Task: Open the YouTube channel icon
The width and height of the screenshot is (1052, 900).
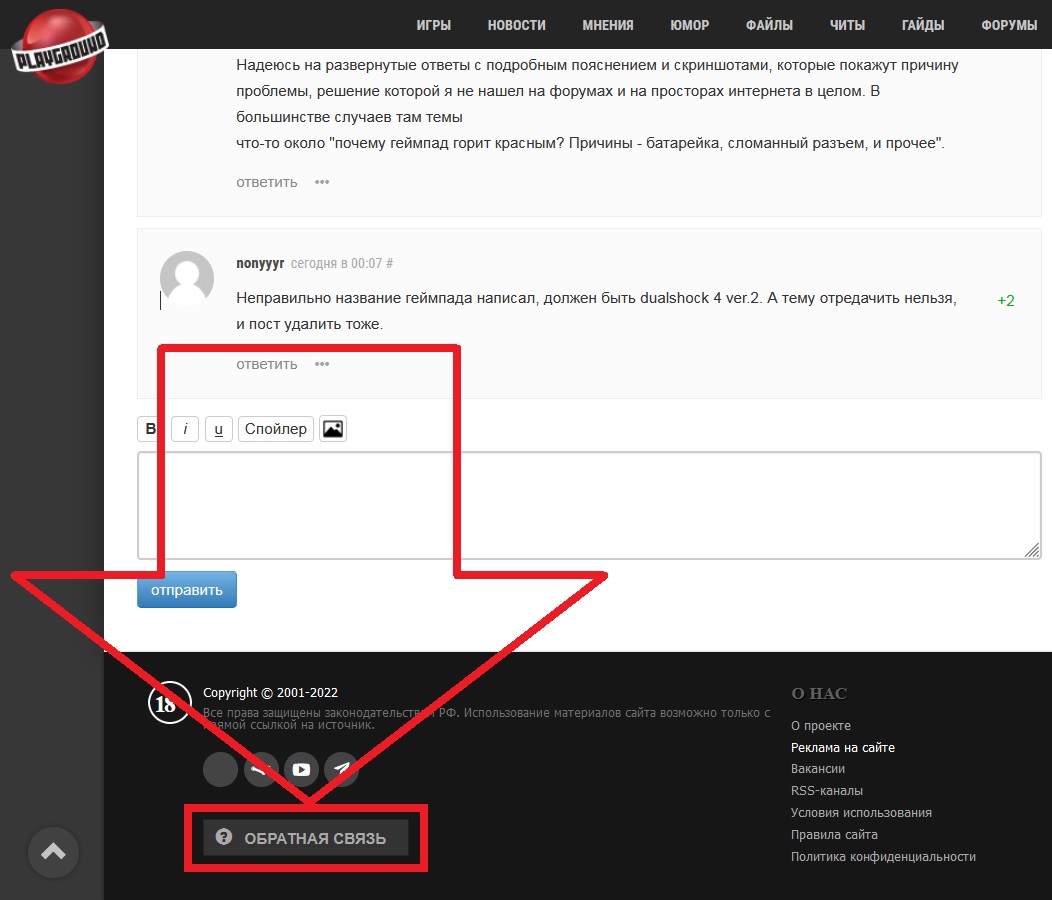Action: pyautogui.click(x=301, y=769)
